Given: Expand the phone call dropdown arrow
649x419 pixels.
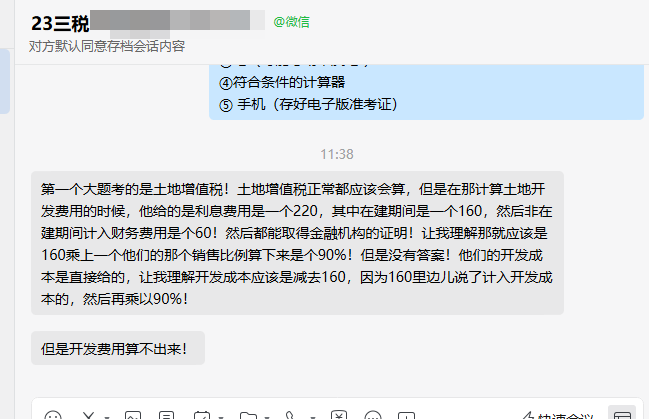Looking at the screenshot, I should pyautogui.click(x=313, y=417).
